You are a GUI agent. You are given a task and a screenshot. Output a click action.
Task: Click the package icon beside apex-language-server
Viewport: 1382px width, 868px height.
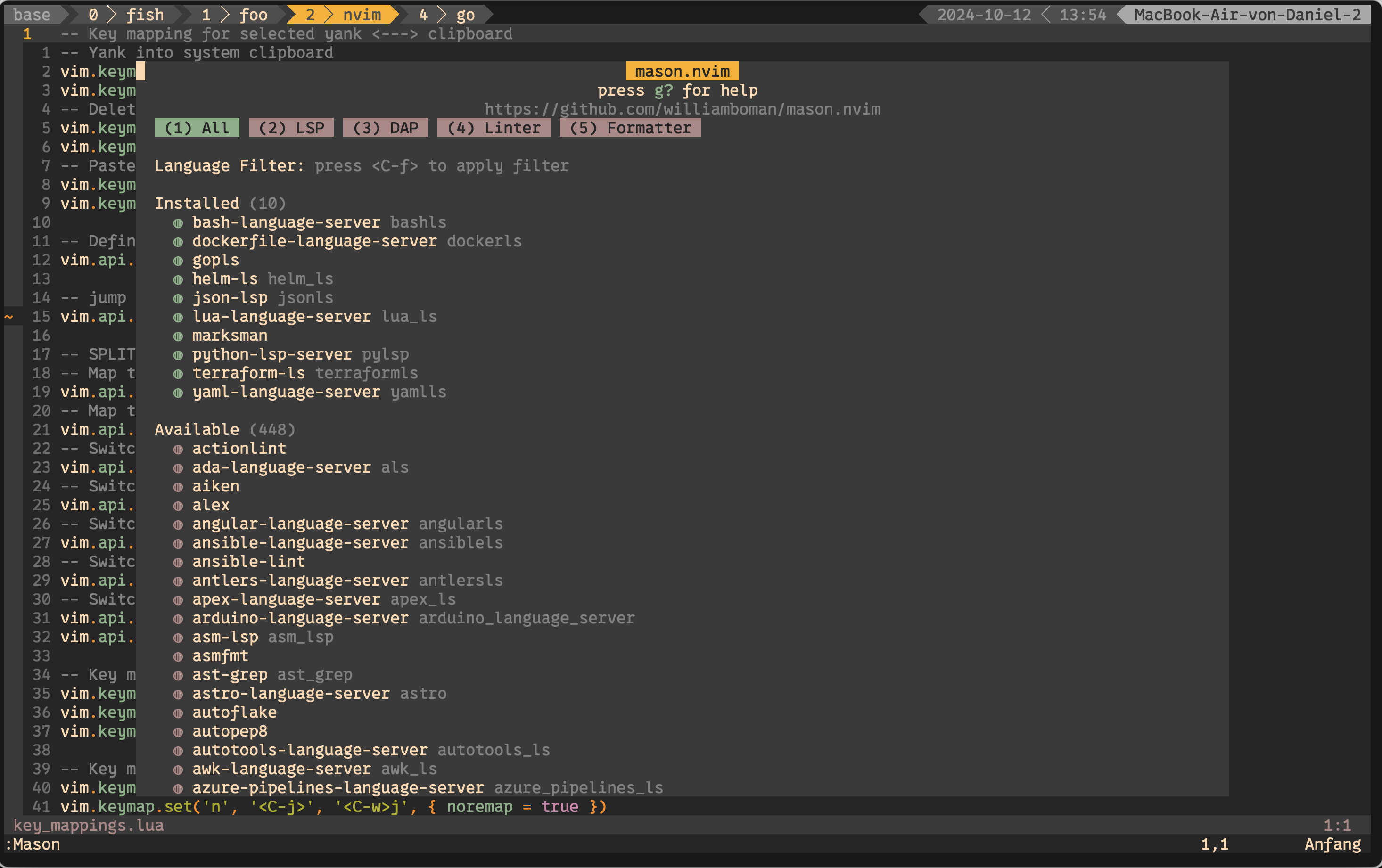pos(178,600)
